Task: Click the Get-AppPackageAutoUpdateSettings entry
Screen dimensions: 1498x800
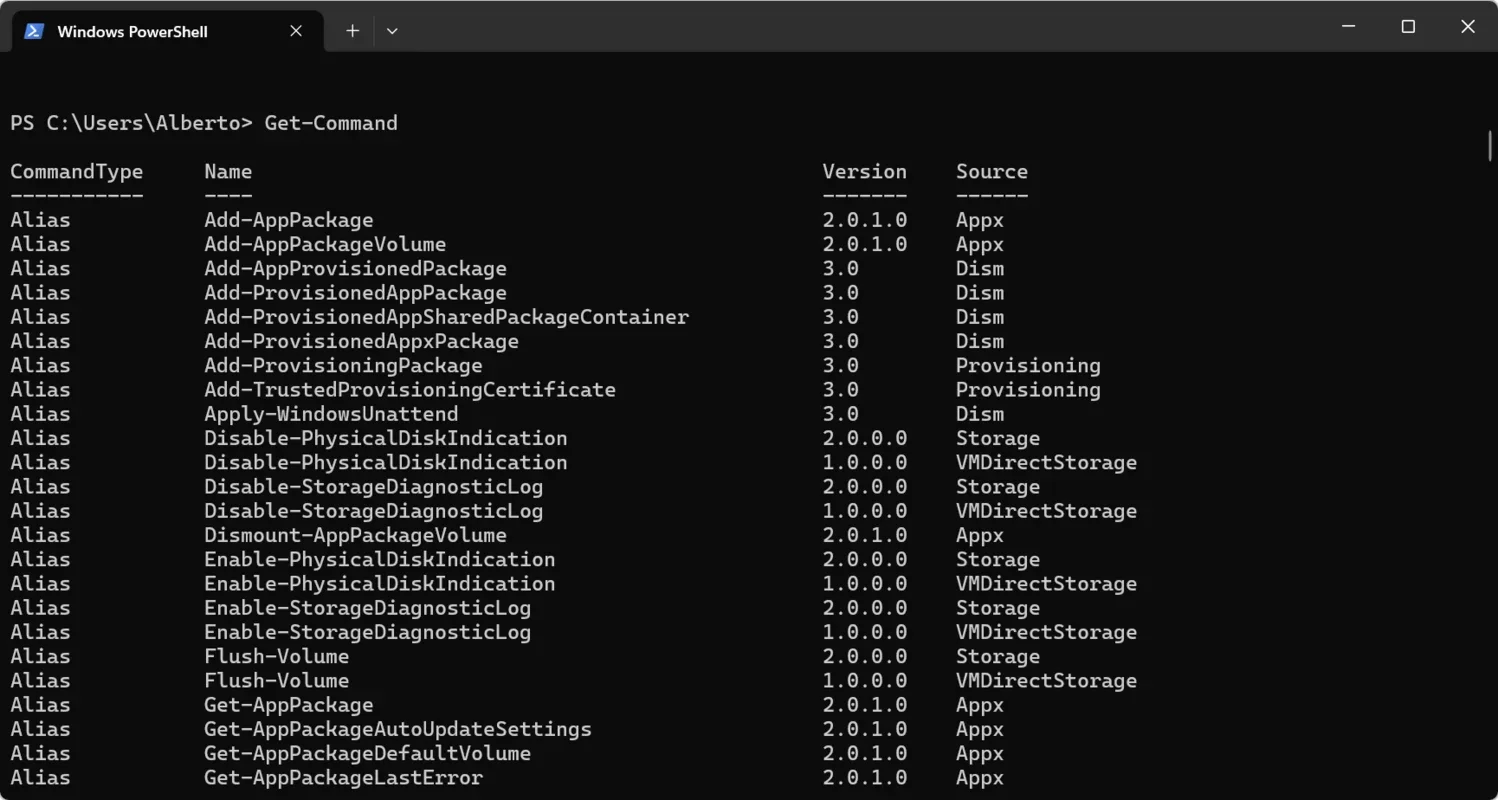Action: [398, 729]
